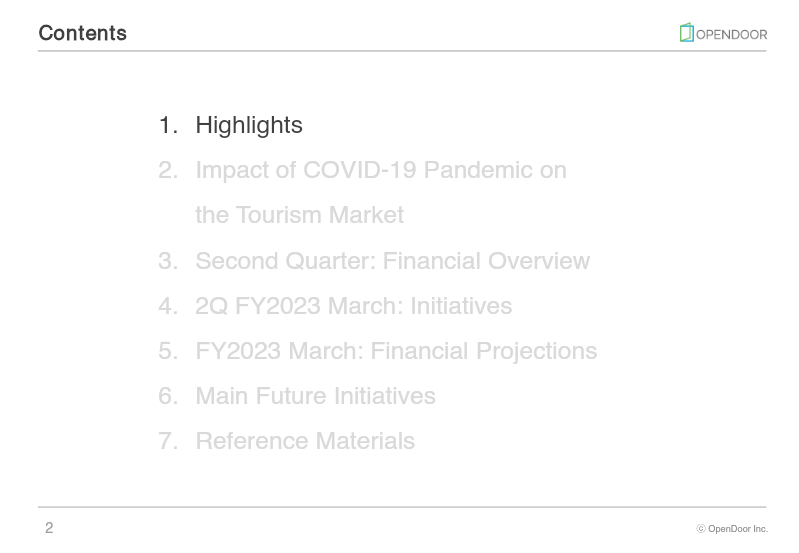Click the OPENDOOR brand name text
The width and height of the screenshot is (799, 553).
[x=731, y=34]
